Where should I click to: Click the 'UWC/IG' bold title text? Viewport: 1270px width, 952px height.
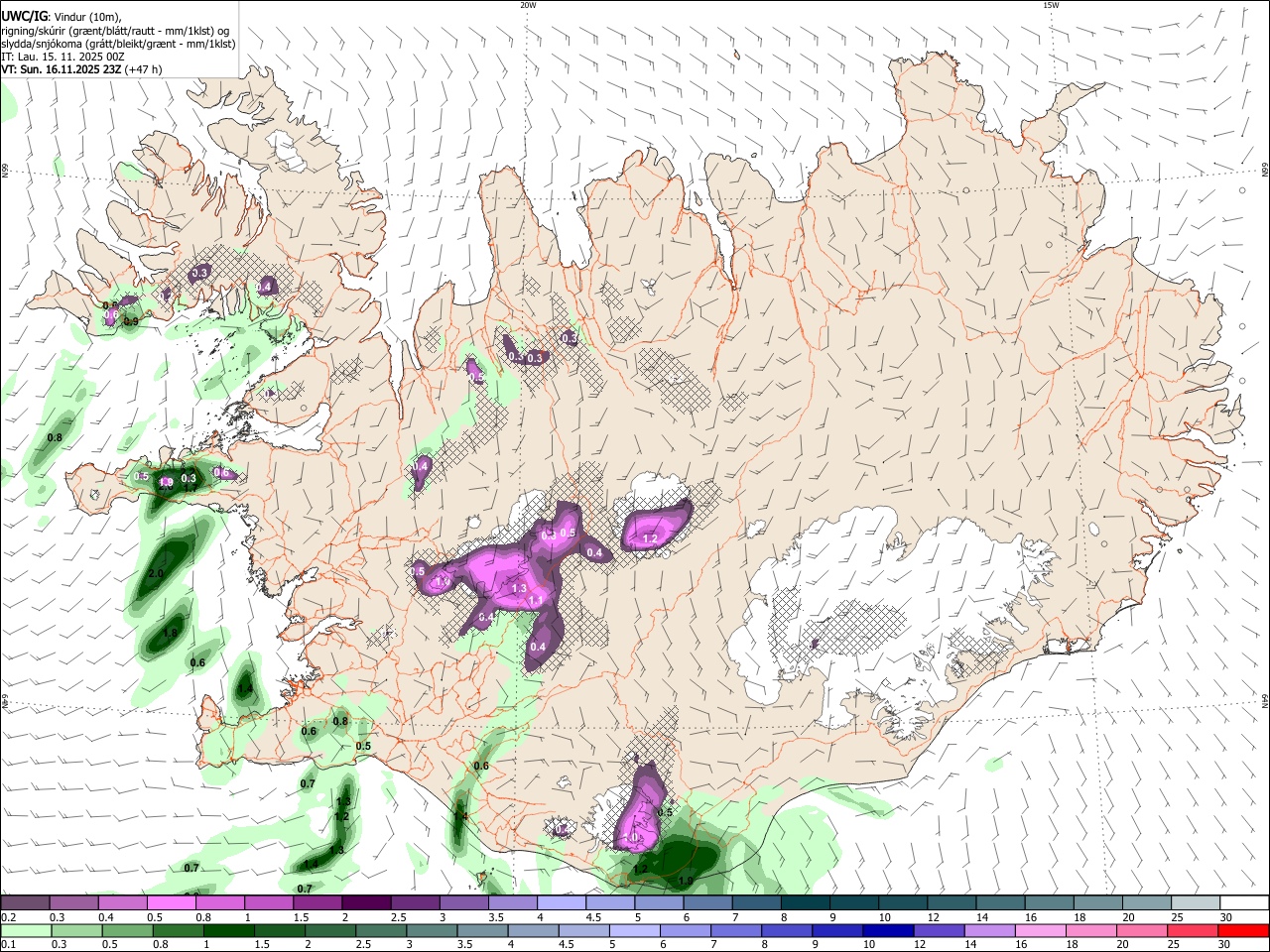tap(24, 17)
